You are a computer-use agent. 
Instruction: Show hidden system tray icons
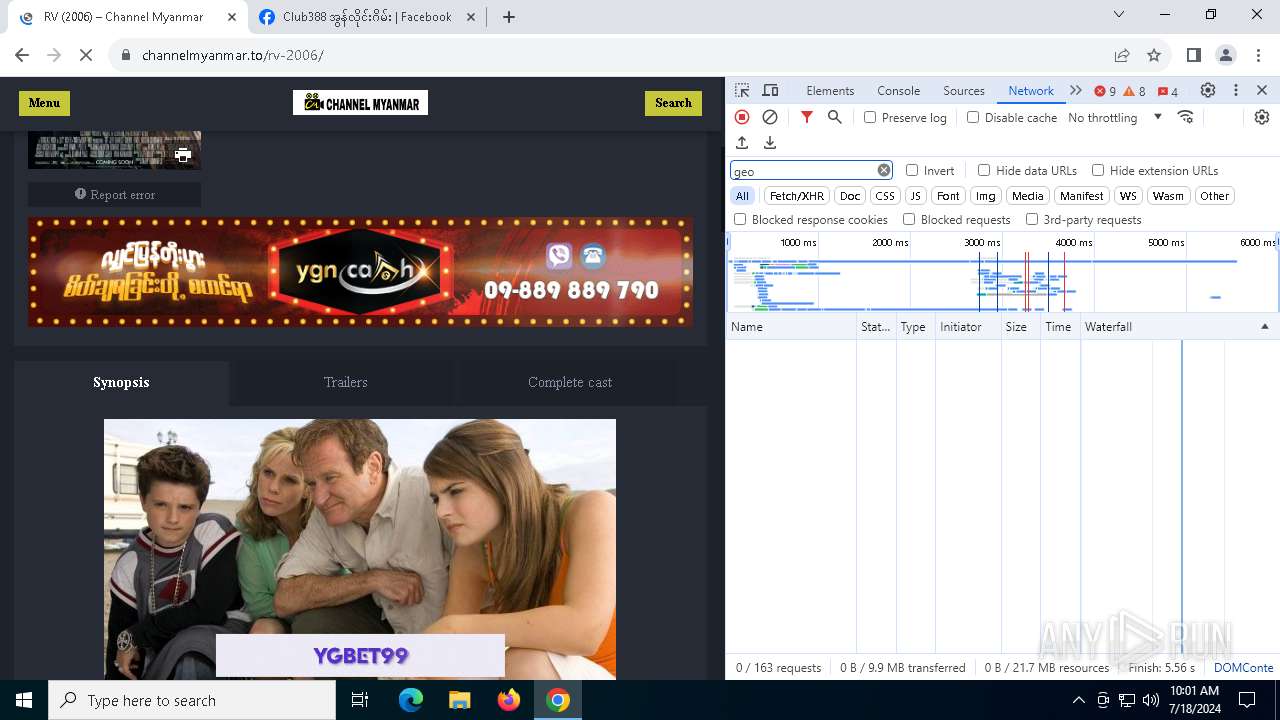[x=1078, y=700]
